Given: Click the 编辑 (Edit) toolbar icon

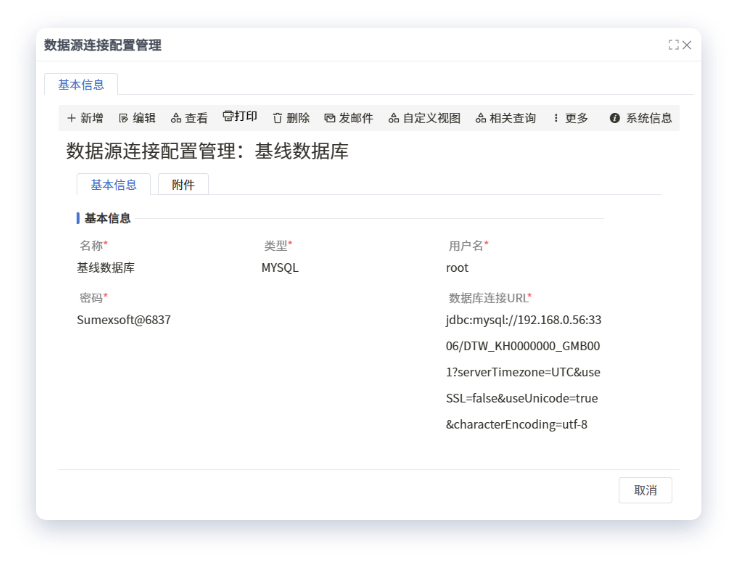Looking at the screenshot, I should [124, 118].
